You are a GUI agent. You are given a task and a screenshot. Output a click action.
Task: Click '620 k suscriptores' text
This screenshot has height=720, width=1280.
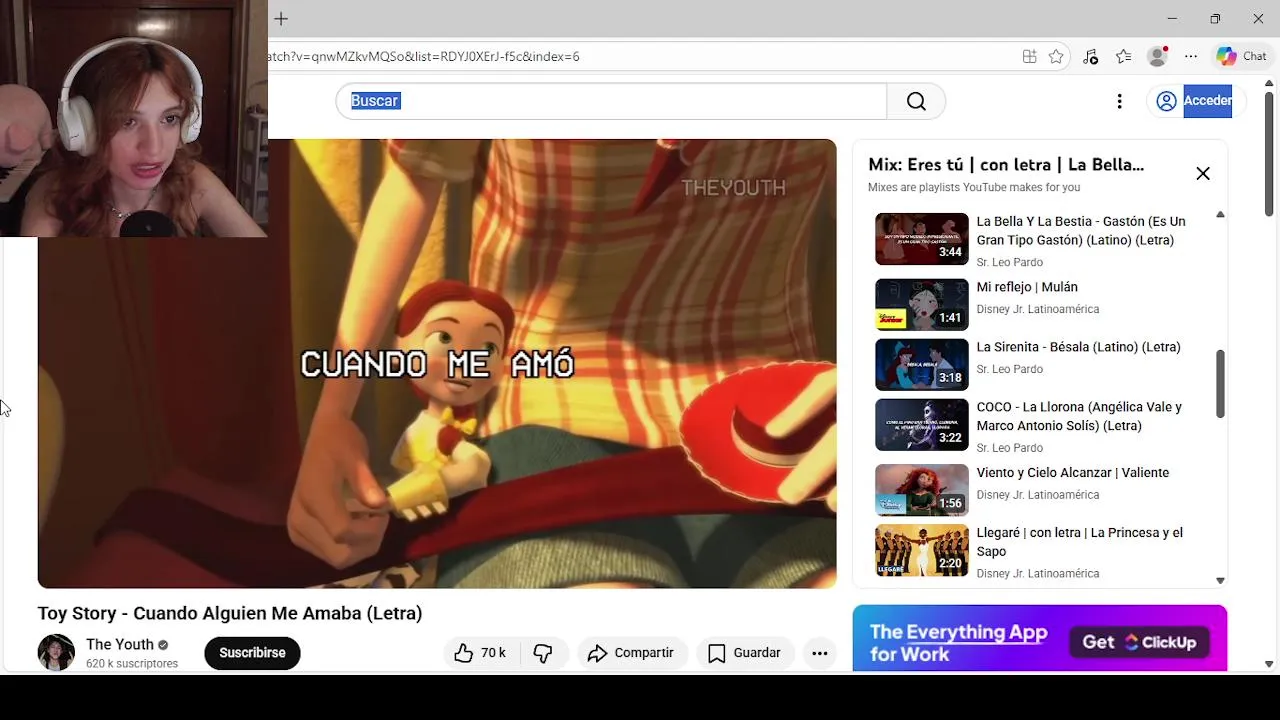coord(132,664)
